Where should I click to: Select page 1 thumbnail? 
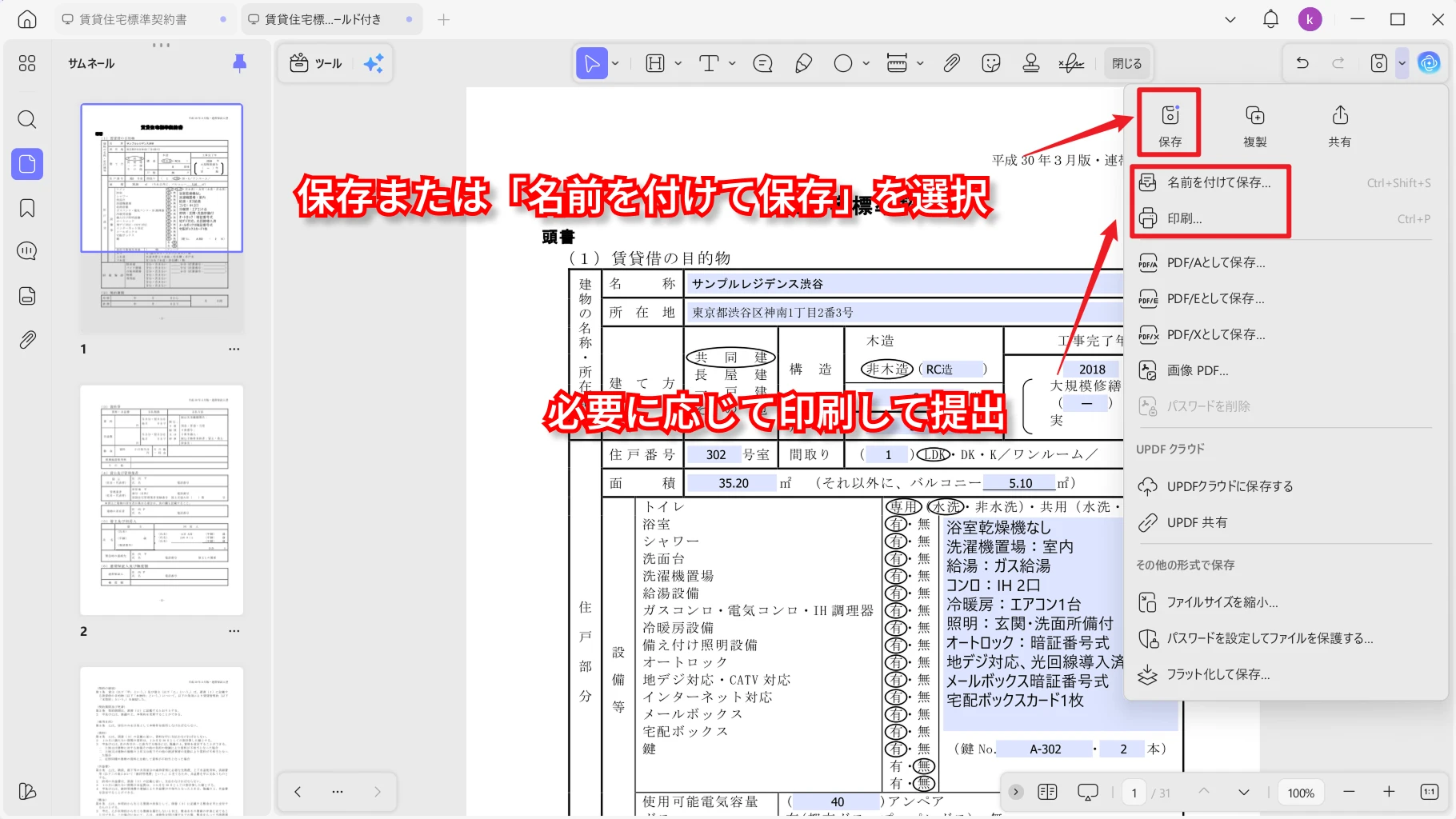tap(162, 218)
